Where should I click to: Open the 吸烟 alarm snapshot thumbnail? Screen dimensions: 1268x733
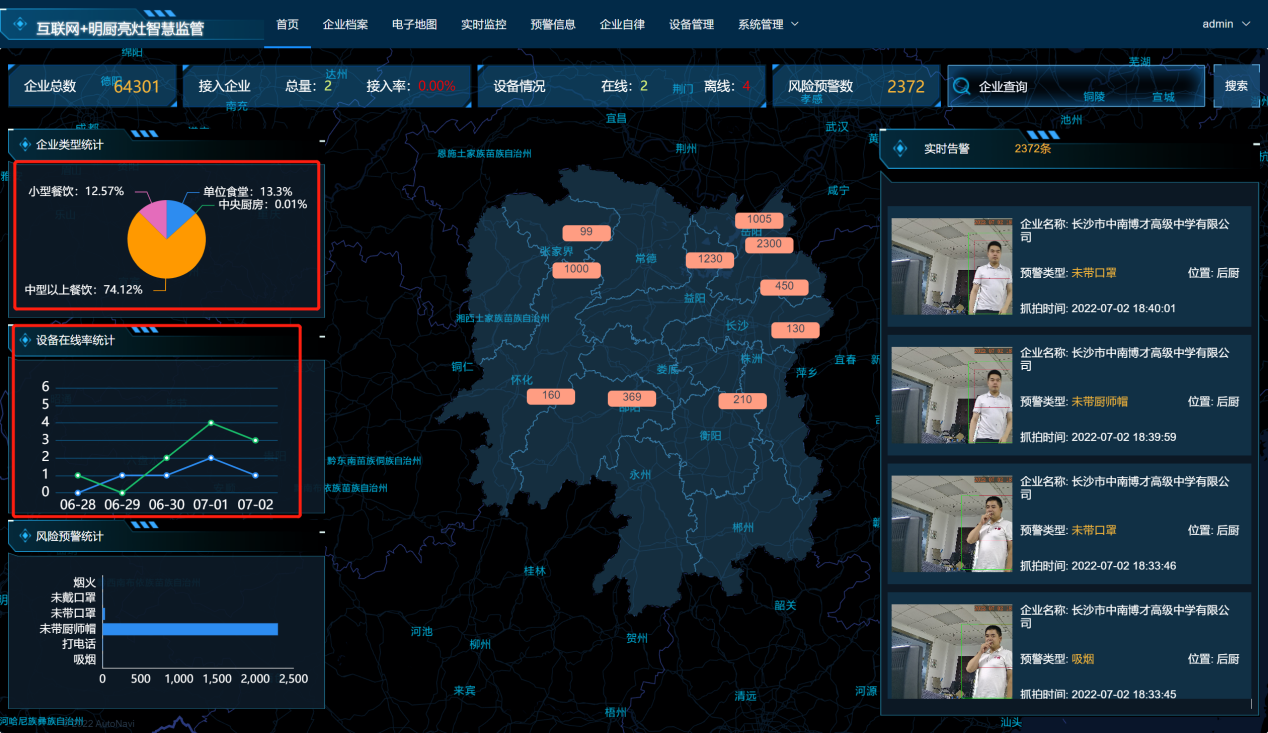coord(951,651)
